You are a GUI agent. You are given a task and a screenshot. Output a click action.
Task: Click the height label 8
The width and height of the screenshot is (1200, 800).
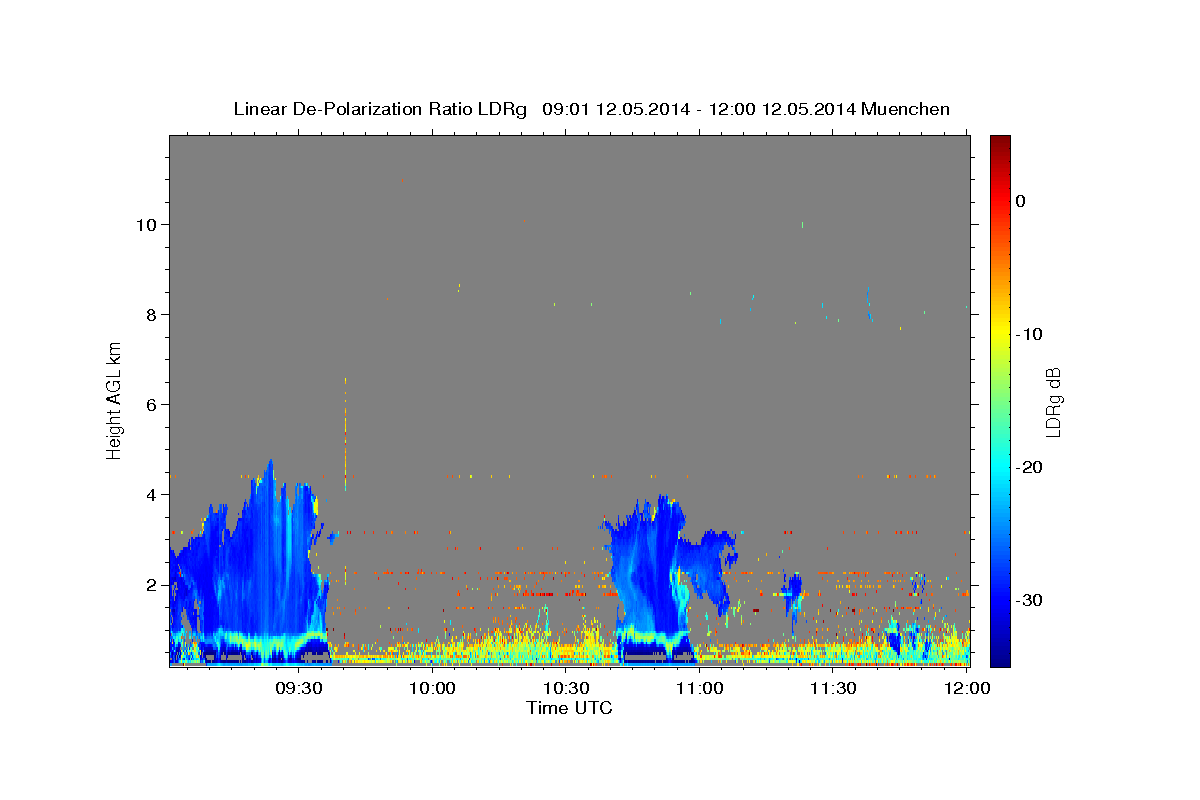(x=151, y=314)
